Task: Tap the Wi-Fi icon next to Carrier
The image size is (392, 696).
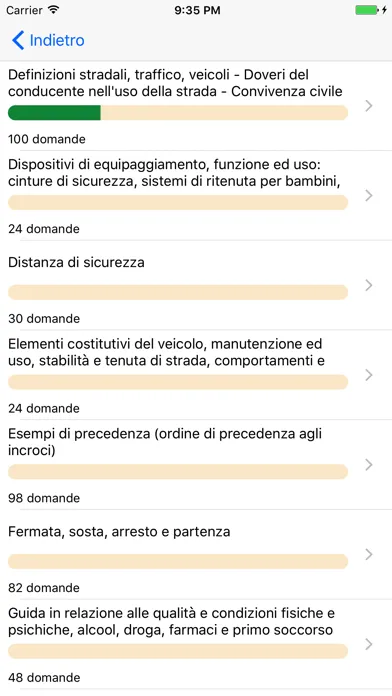Action: pyautogui.click(x=53, y=10)
